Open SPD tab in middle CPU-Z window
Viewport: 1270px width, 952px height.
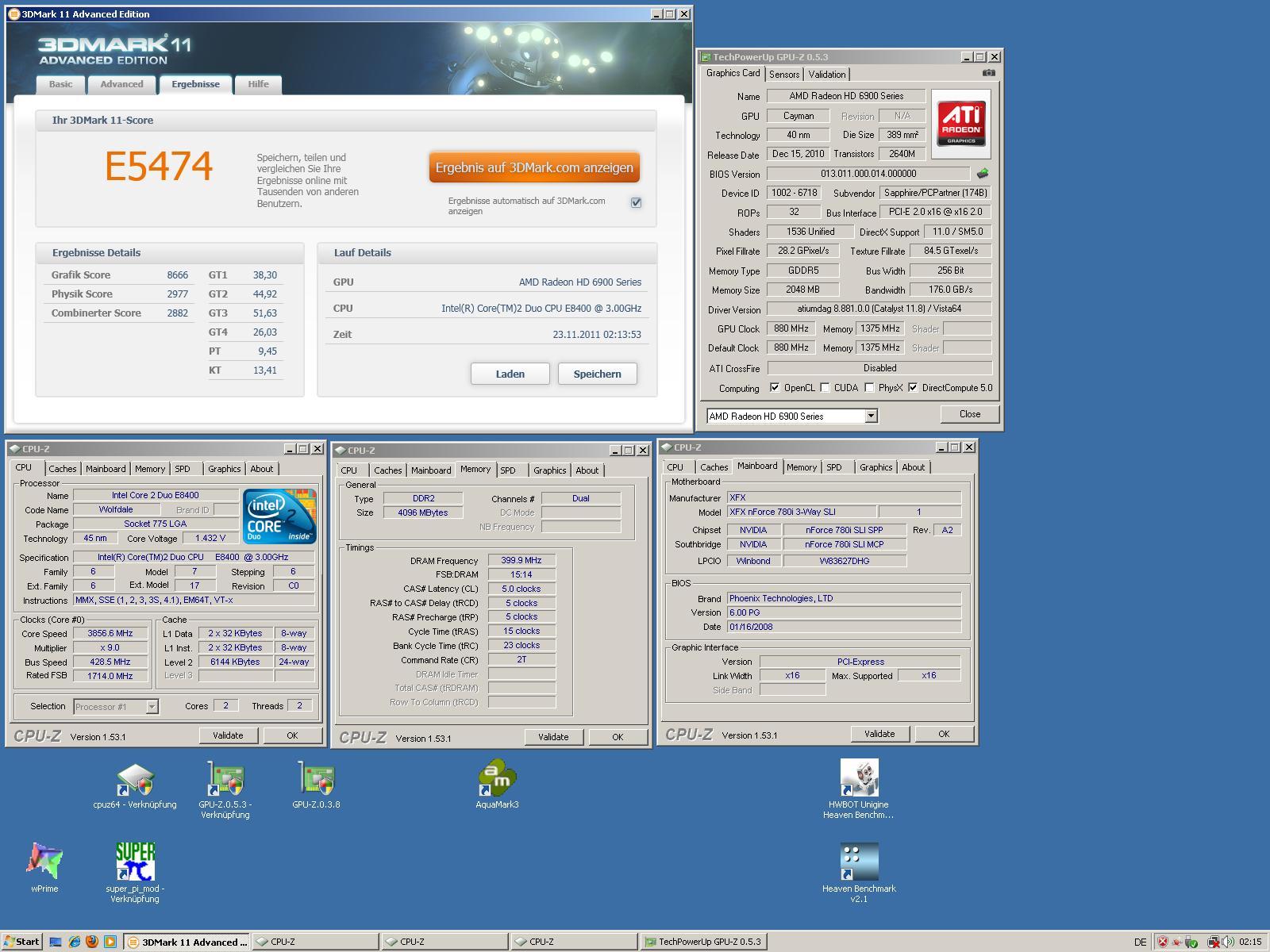[x=508, y=470]
